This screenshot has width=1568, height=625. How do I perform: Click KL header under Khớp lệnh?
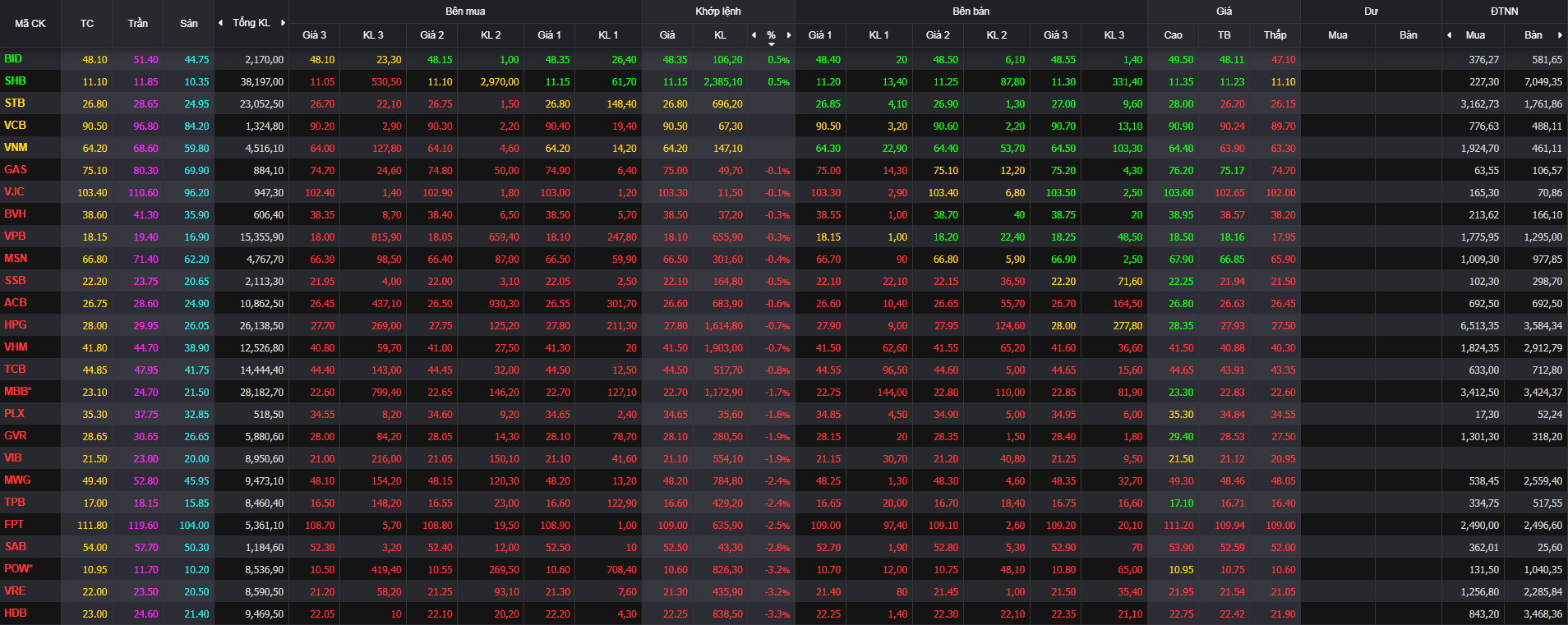coord(721,35)
